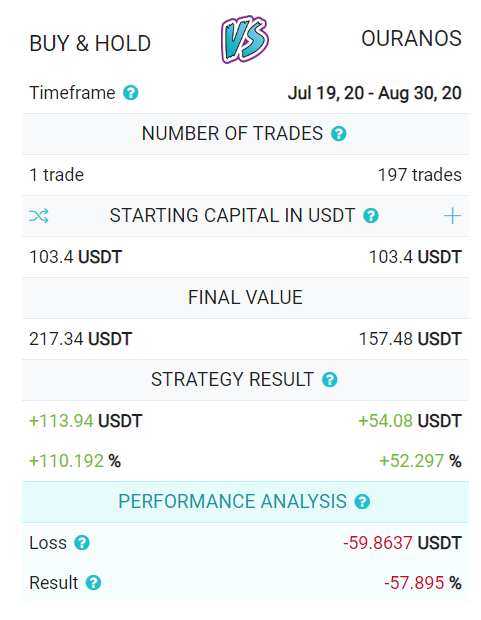Click the FINAL VALUE section header
Image resolution: width=481 pixels, height=620 pixels.
coord(245,298)
